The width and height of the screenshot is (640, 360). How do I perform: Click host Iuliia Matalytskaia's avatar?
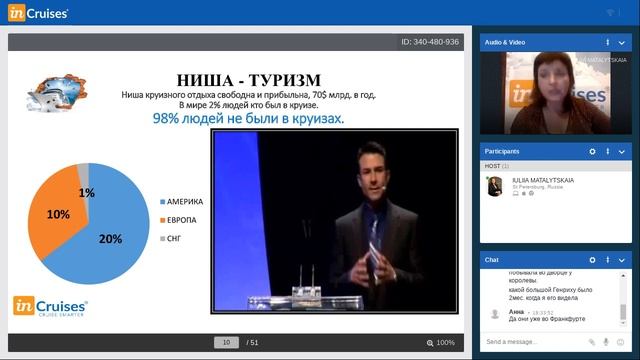point(495,187)
